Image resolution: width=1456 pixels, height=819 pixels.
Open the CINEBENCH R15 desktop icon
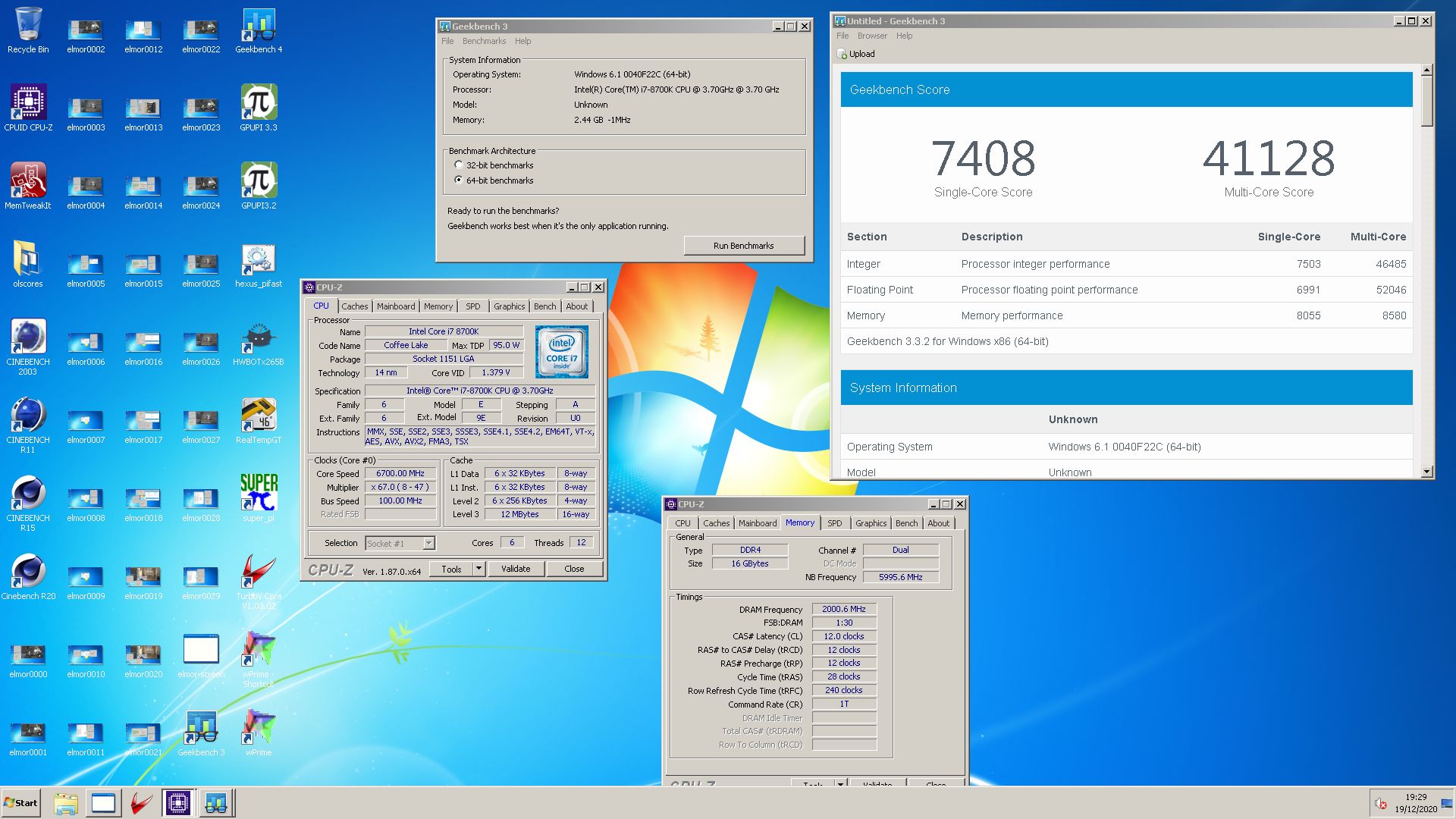[28, 502]
